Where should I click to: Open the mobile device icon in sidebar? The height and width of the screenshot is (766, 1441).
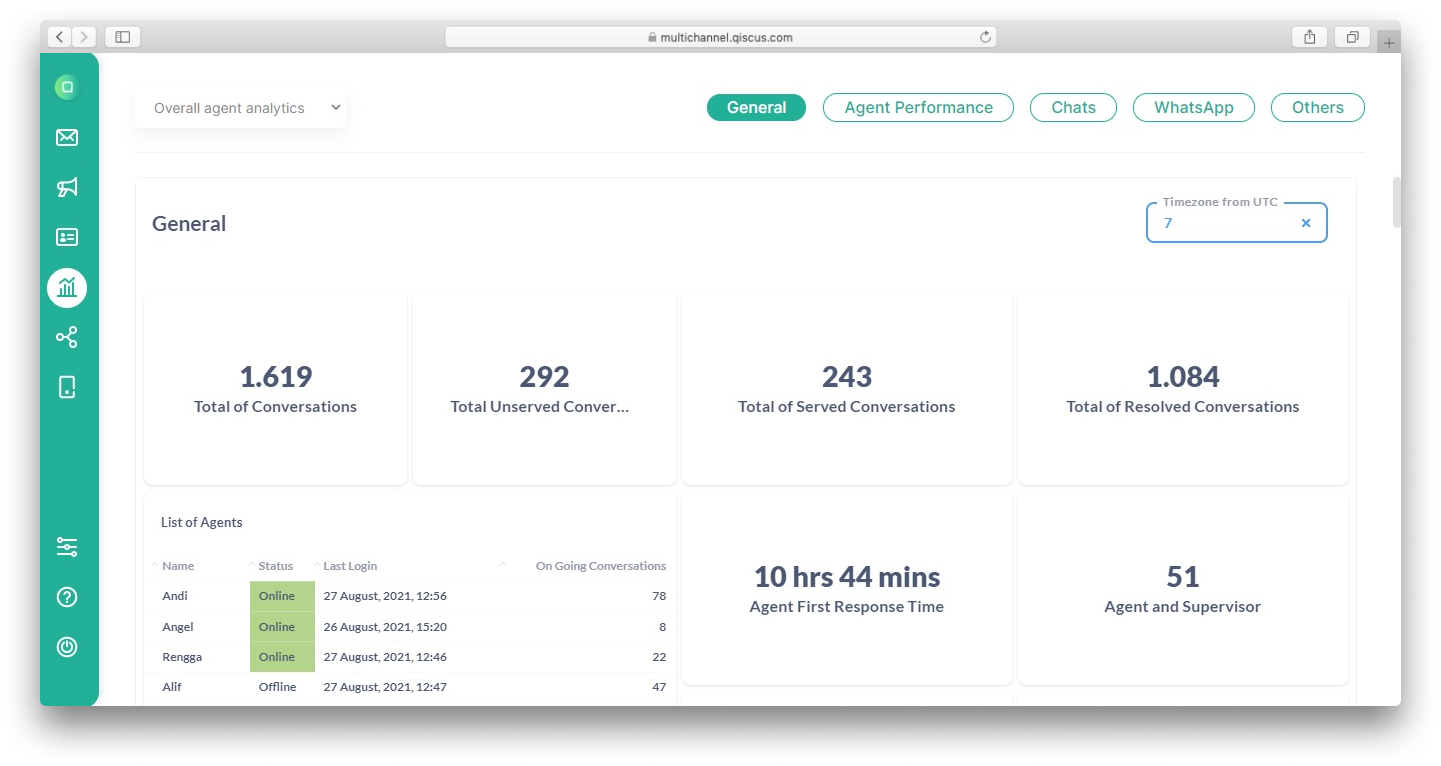pos(67,387)
